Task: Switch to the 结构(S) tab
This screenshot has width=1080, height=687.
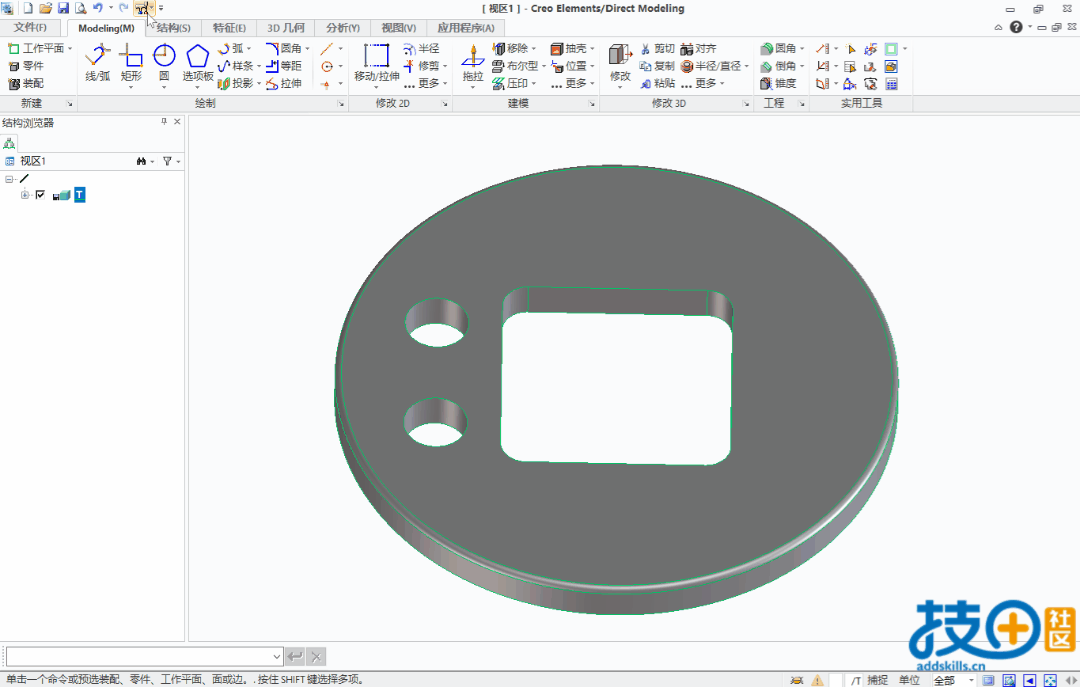Action: [174, 28]
